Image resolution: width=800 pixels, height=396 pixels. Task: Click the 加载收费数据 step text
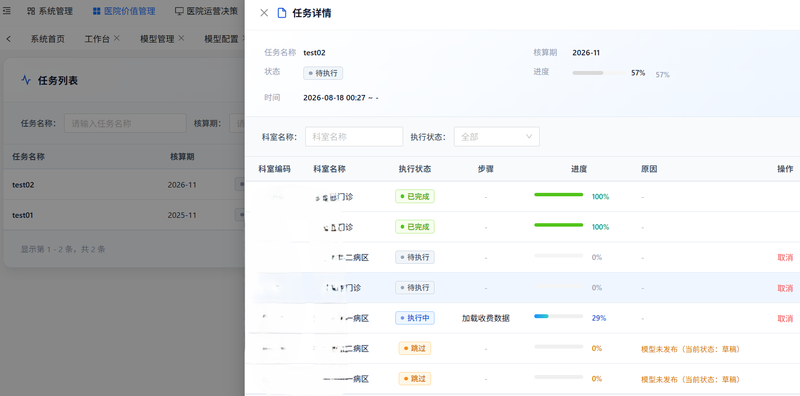click(486, 318)
